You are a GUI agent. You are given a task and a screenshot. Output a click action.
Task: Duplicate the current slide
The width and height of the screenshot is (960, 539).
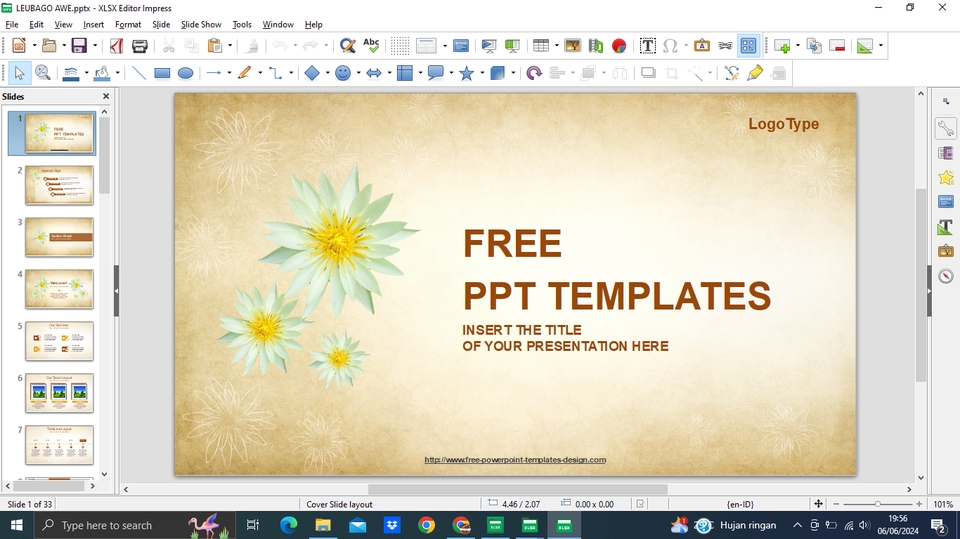coord(814,46)
